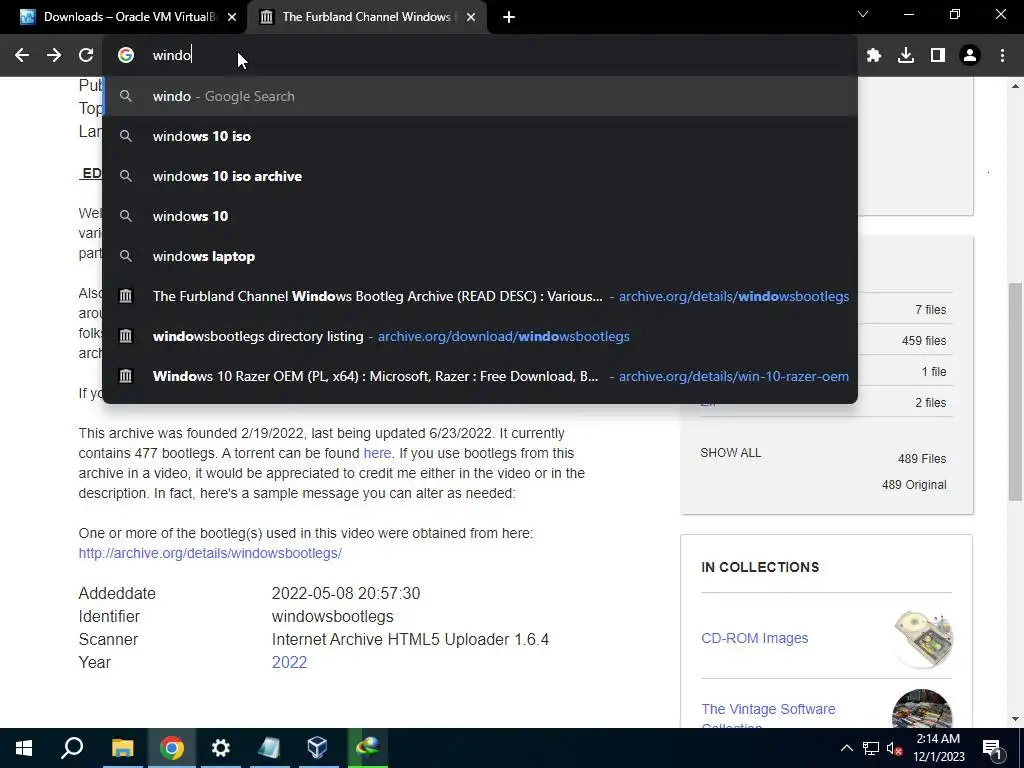Open Chrome downloads icon

(x=906, y=56)
